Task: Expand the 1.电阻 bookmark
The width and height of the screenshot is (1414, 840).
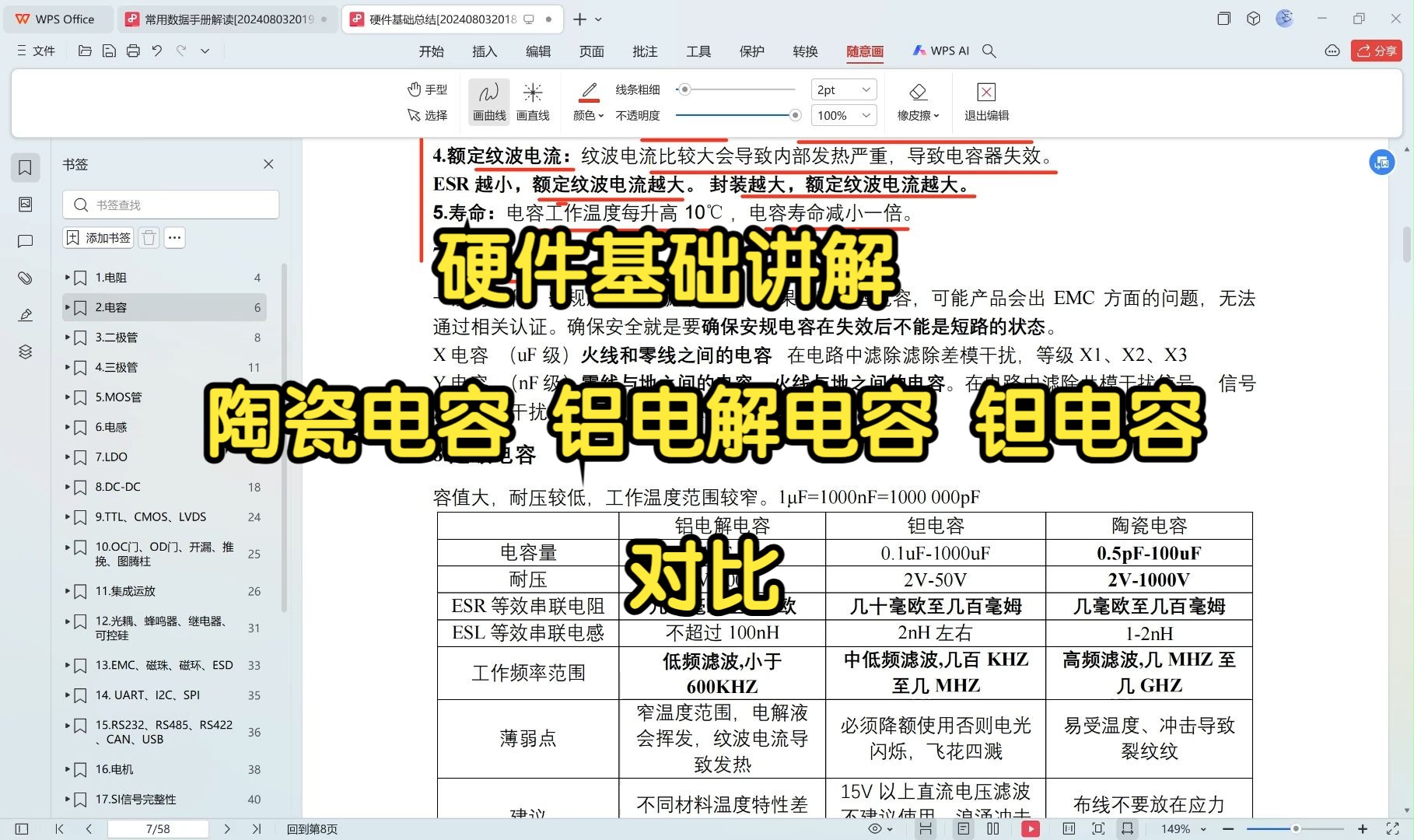Action: pos(68,277)
